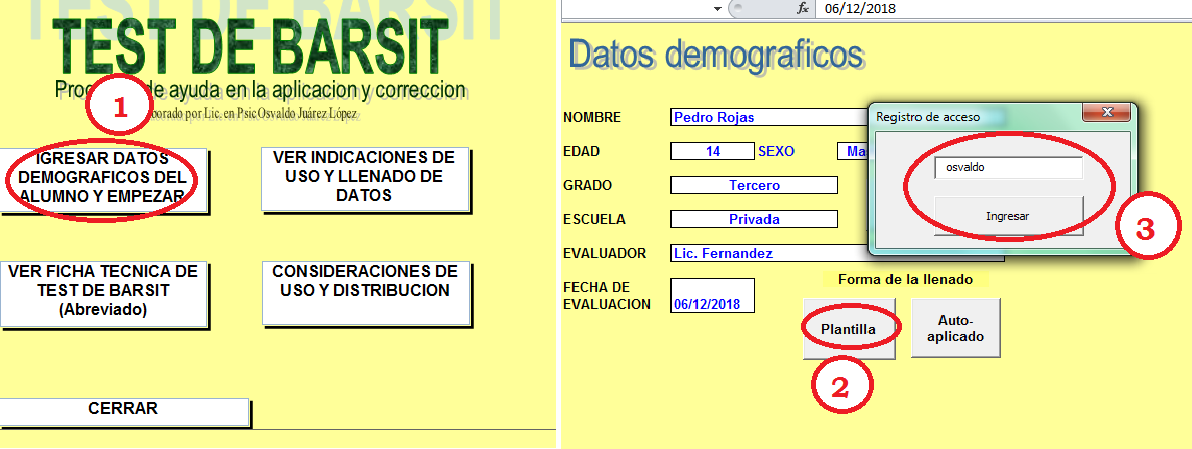Choose the Auto-aplicado button

(956, 328)
